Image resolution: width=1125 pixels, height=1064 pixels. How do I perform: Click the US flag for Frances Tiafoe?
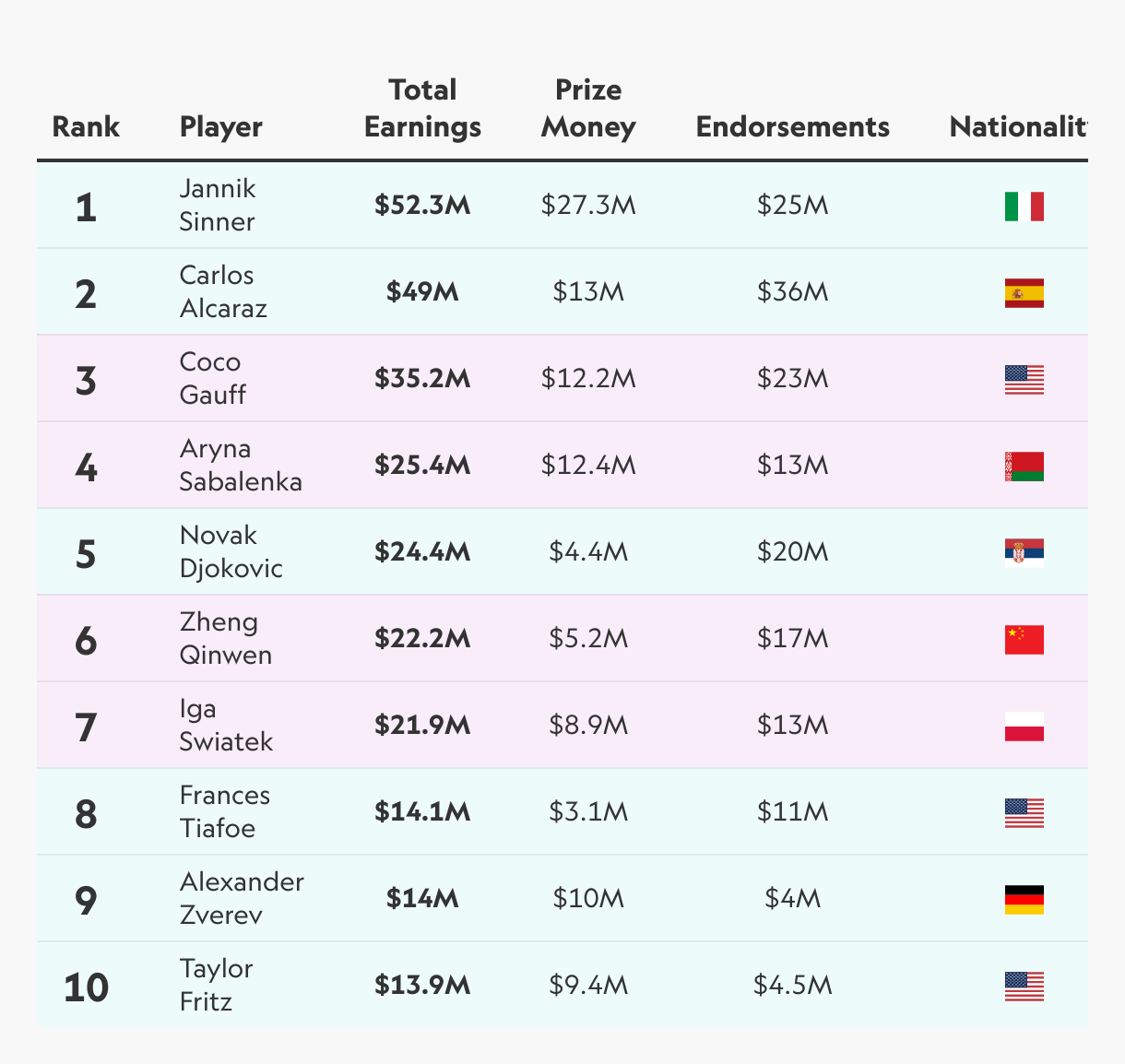(x=1024, y=813)
